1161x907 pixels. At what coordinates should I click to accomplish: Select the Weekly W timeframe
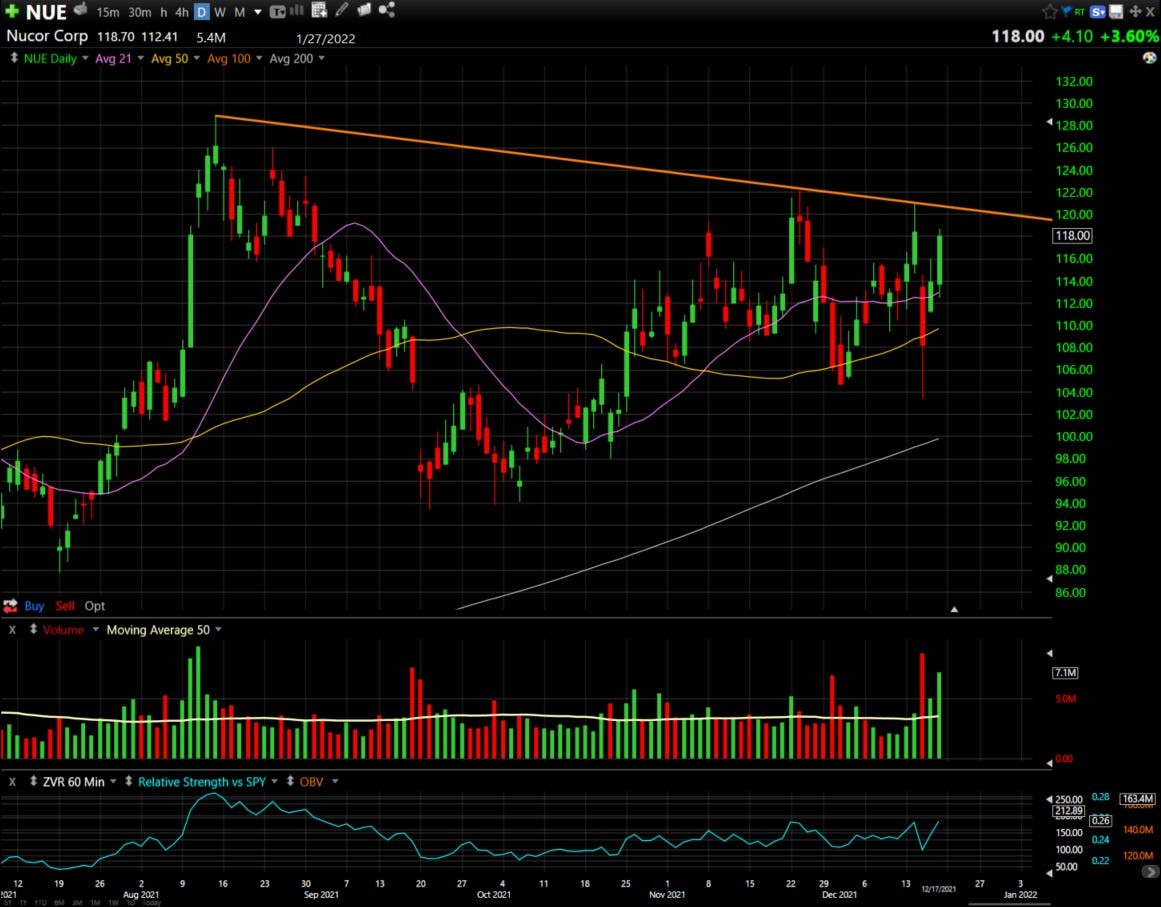click(x=220, y=12)
